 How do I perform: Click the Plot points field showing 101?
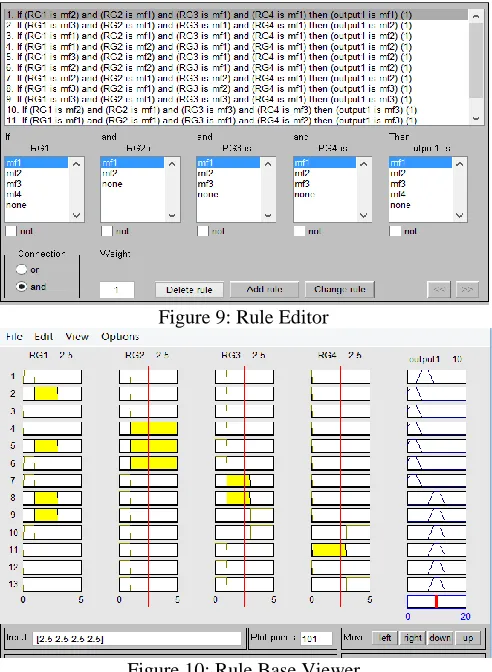pyautogui.click(x=316, y=639)
